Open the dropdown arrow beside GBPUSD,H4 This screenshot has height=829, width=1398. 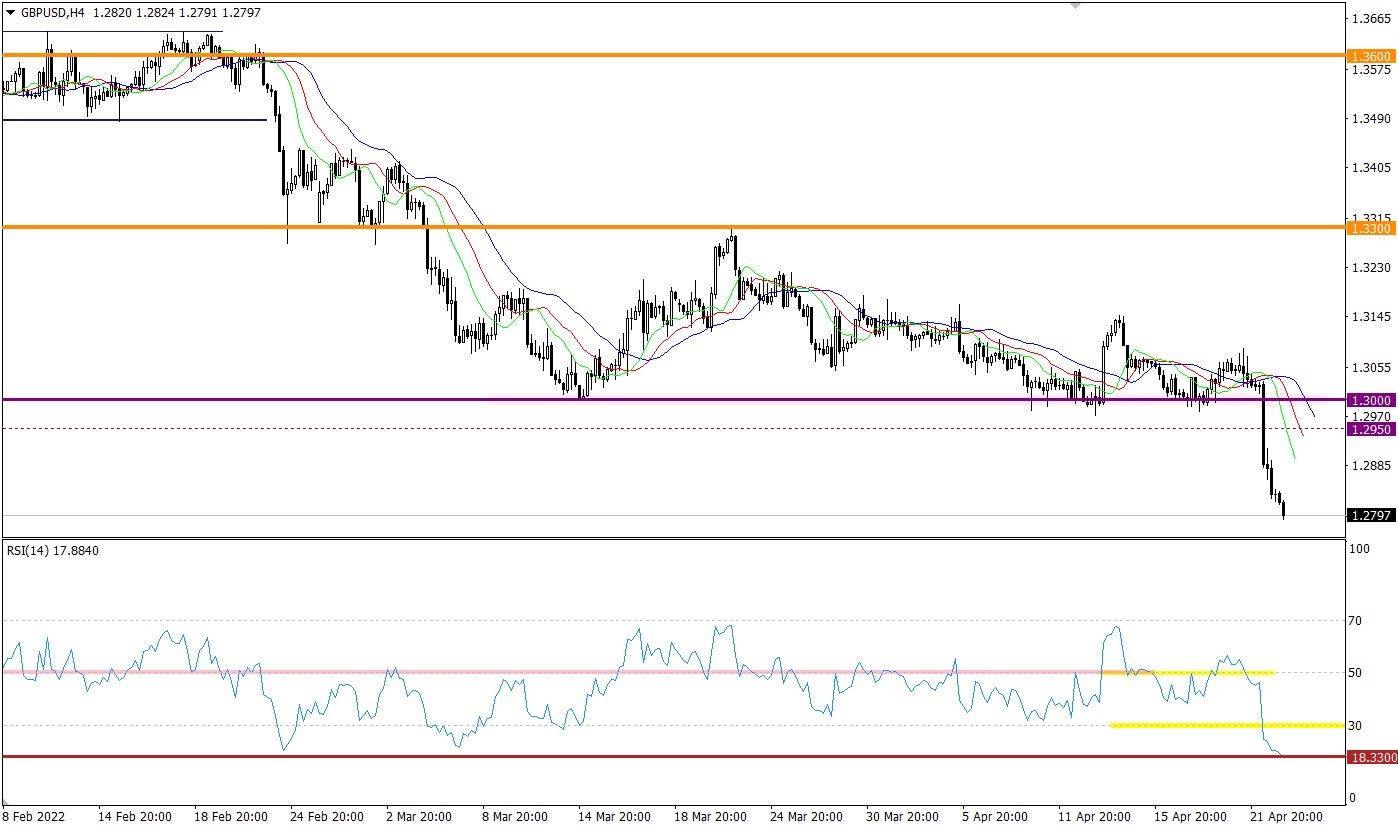[x=10, y=12]
